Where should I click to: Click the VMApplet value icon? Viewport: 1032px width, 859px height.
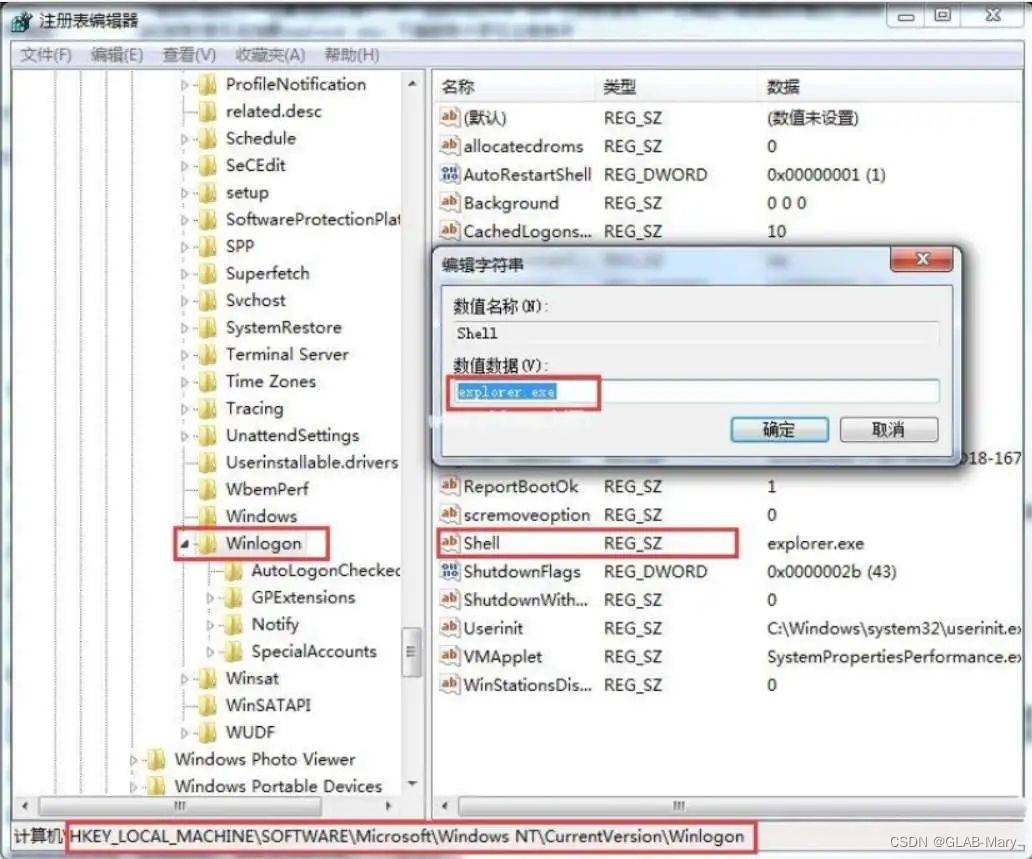point(450,657)
